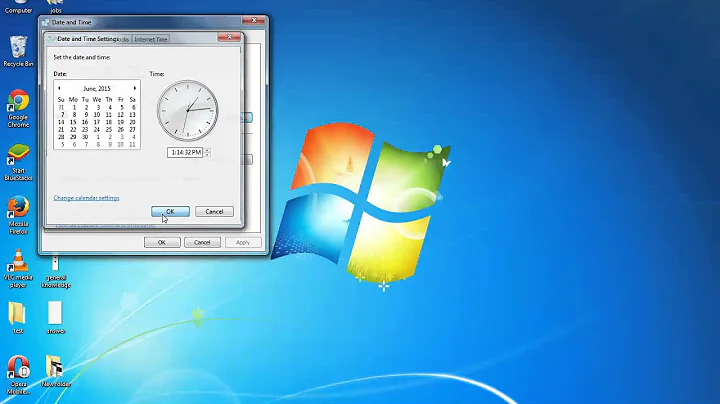Select June 16 in the calendar
720x404 pixels.
(85, 122)
